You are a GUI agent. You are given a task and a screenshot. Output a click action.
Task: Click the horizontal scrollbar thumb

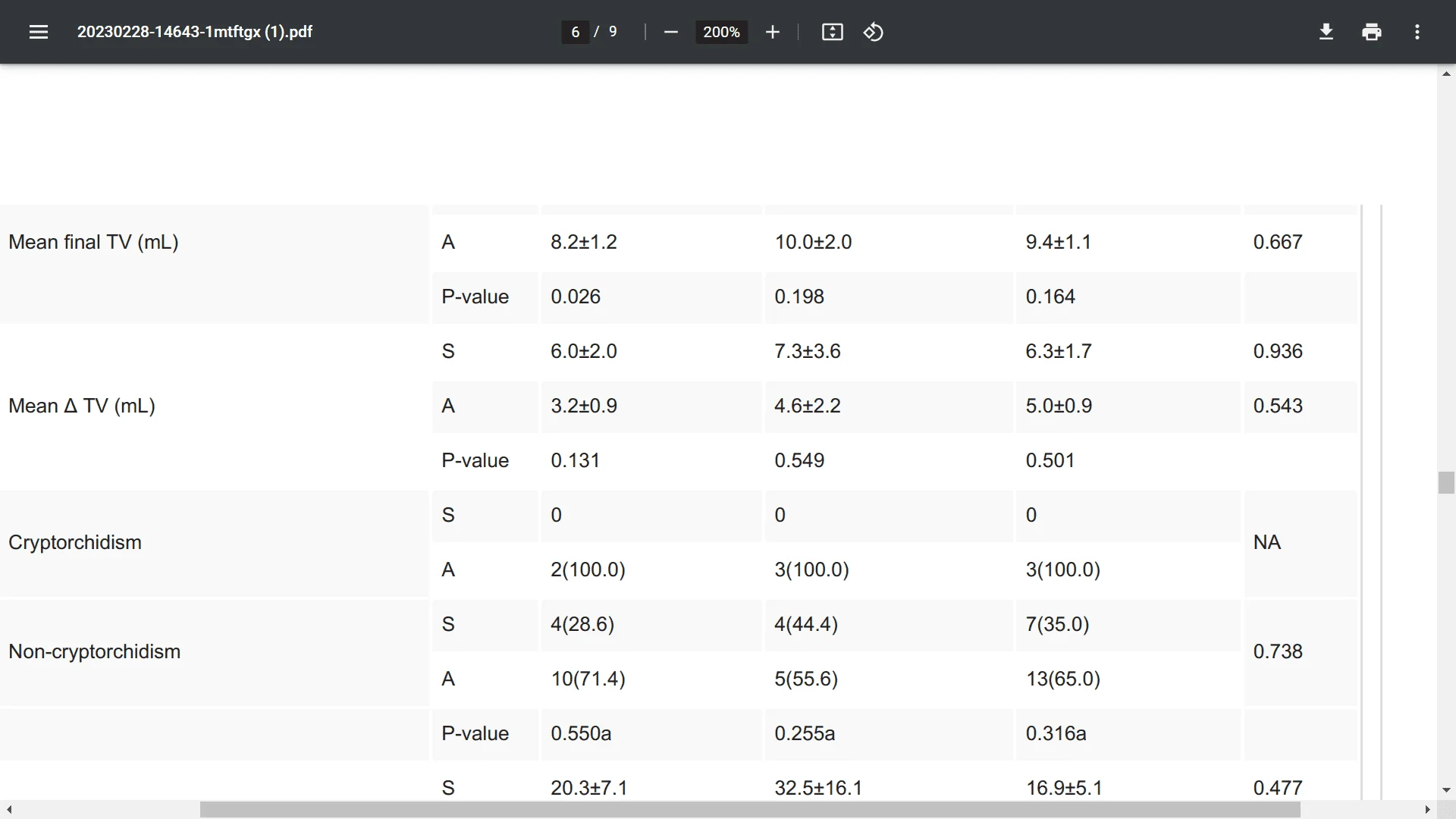(750, 810)
